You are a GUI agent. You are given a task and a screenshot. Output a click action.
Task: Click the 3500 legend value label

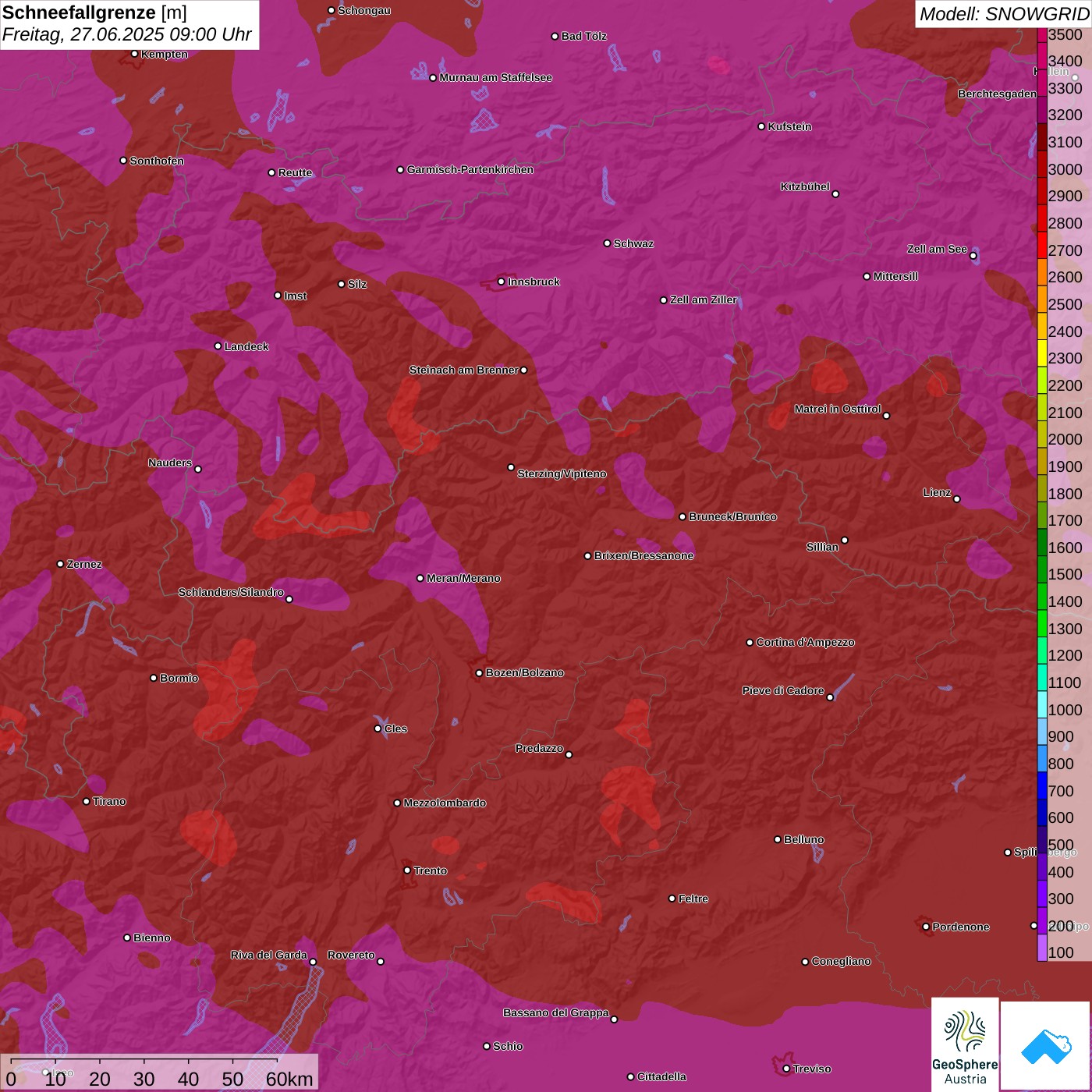pyautogui.click(x=1065, y=34)
